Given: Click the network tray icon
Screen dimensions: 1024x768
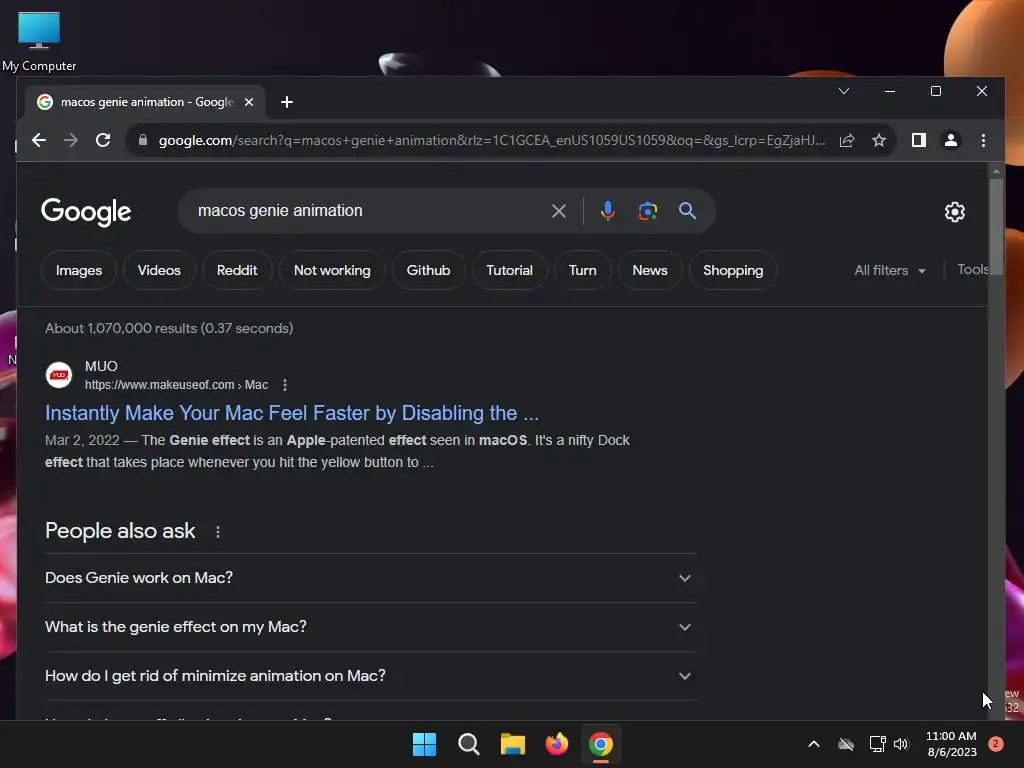Looking at the screenshot, I should coord(877,744).
